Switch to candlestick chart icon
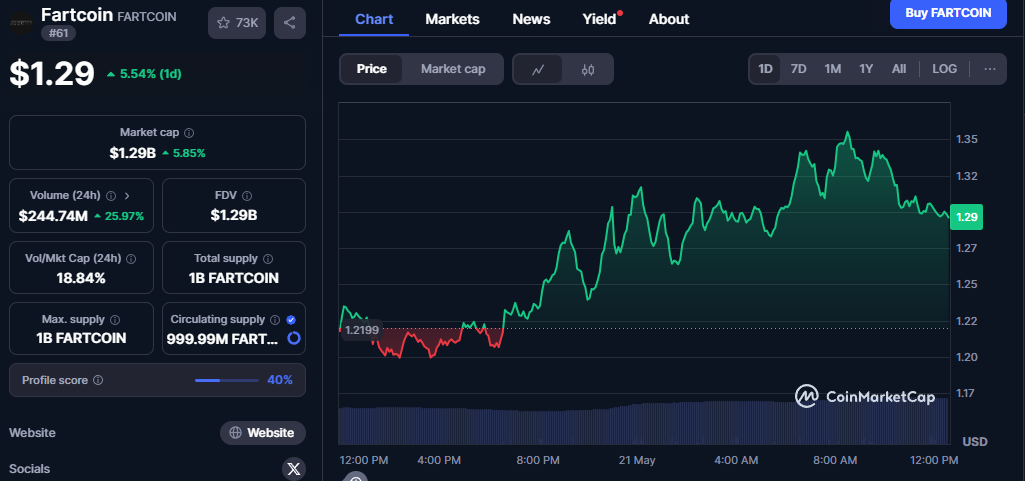This screenshot has height=481, width=1025. pyautogui.click(x=587, y=69)
